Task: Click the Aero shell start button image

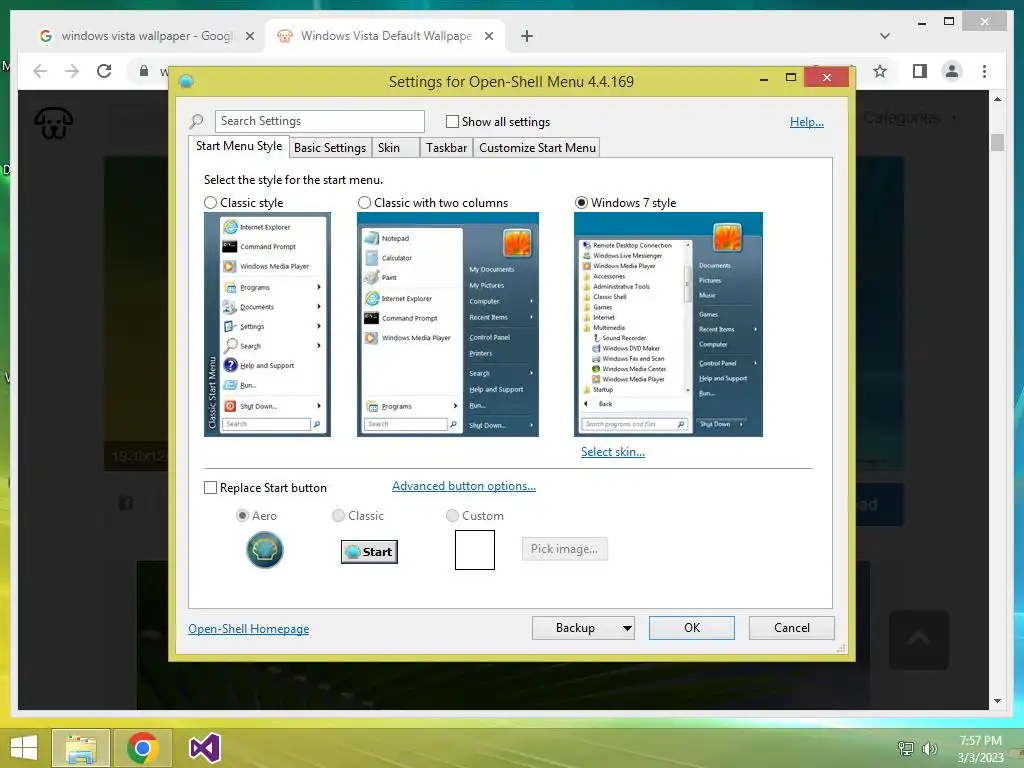Action: [x=264, y=550]
